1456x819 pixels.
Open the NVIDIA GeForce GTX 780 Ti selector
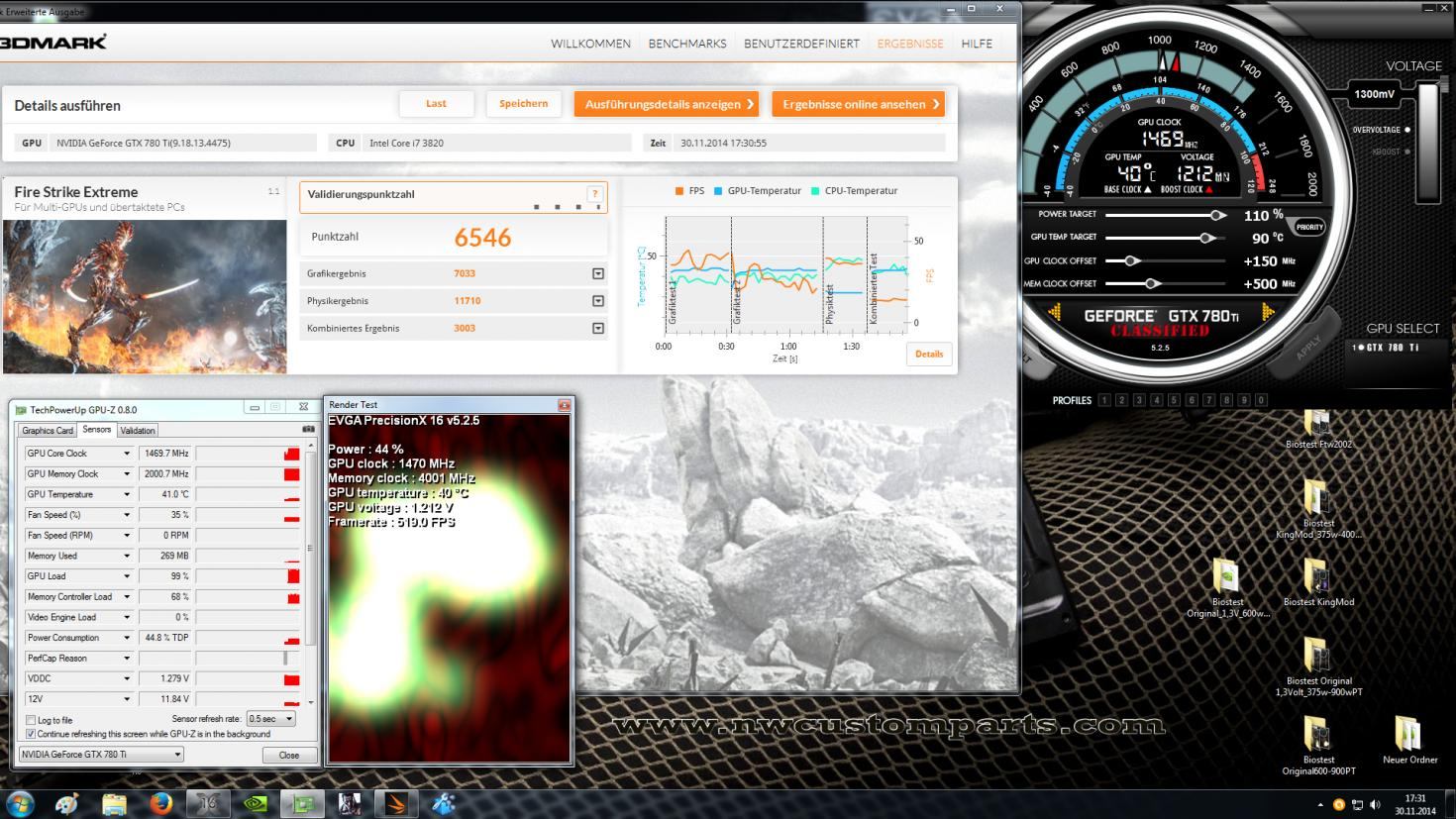(x=102, y=755)
